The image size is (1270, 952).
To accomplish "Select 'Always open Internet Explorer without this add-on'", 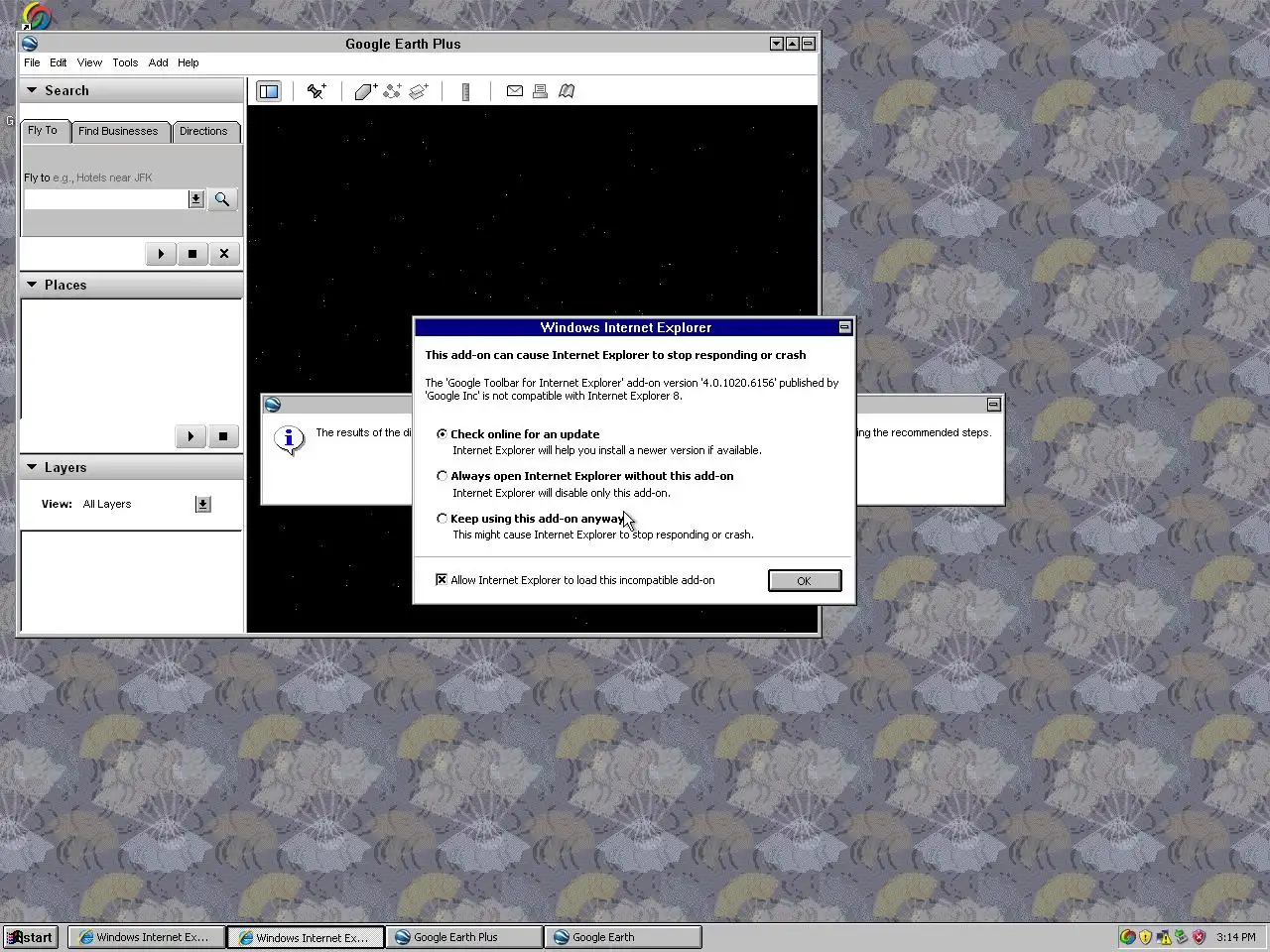I will pos(443,476).
